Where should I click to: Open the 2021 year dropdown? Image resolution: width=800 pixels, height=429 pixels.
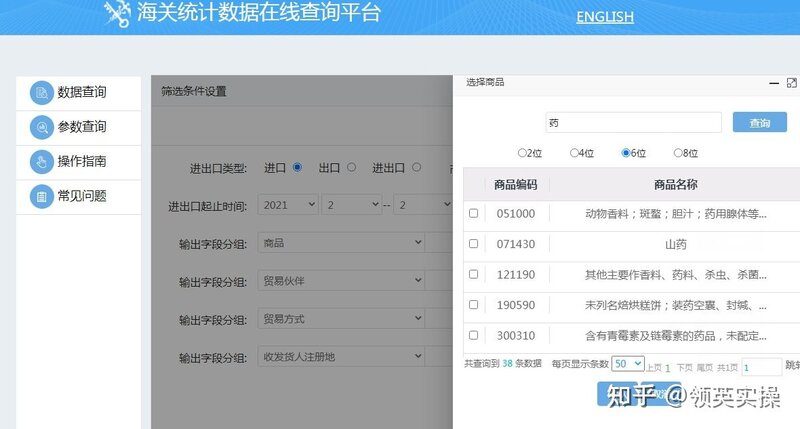(288, 204)
